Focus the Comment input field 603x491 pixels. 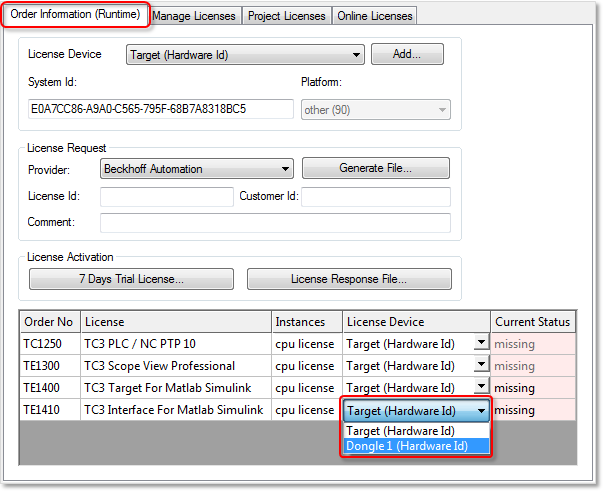coord(275,223)
